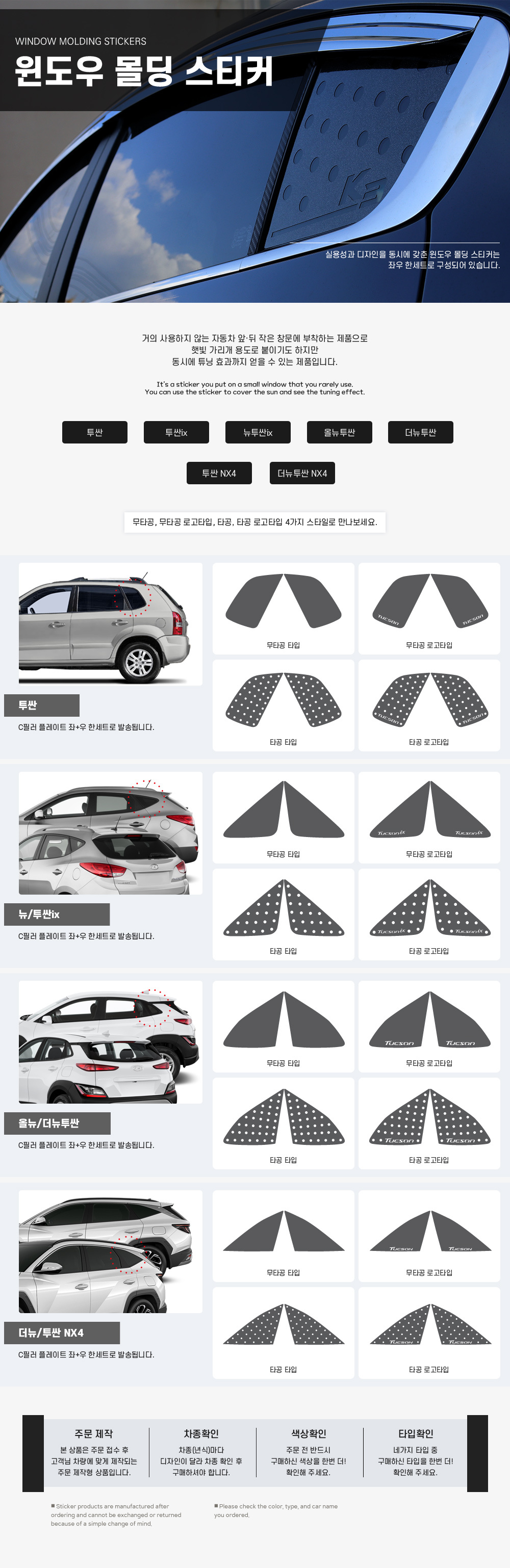Pick the 투싼 타공 타입 sticker

point(284,705)
